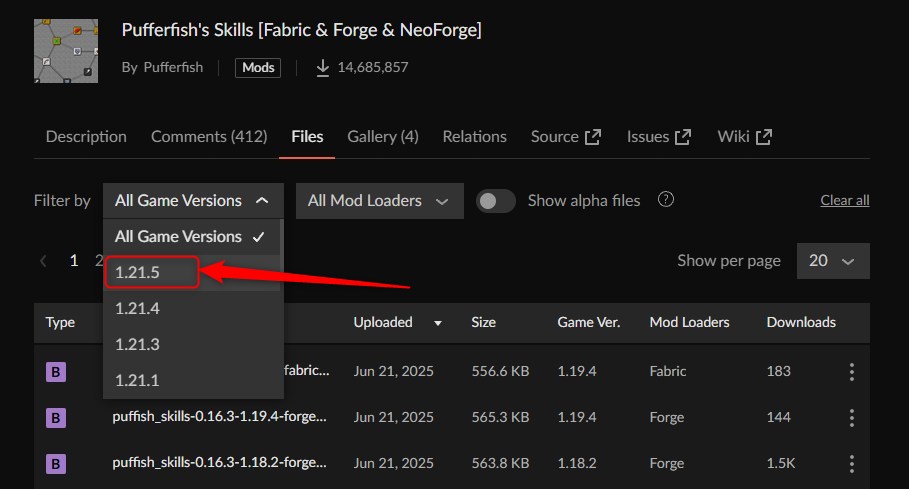Open puffish_skills-0.16.3-1.19.4-forge file
The width and height of the screenshot is (909, 489).
(219, 417)
